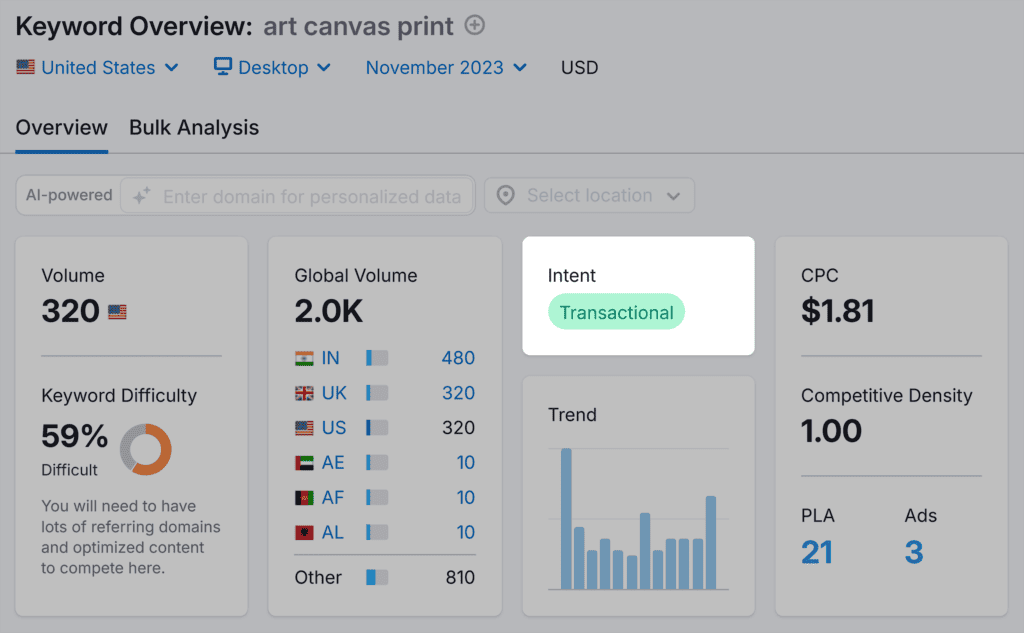The width and height of the screenshot is (1024, 633).
Task: Click the location pin icon
Action: click(506, 195)
